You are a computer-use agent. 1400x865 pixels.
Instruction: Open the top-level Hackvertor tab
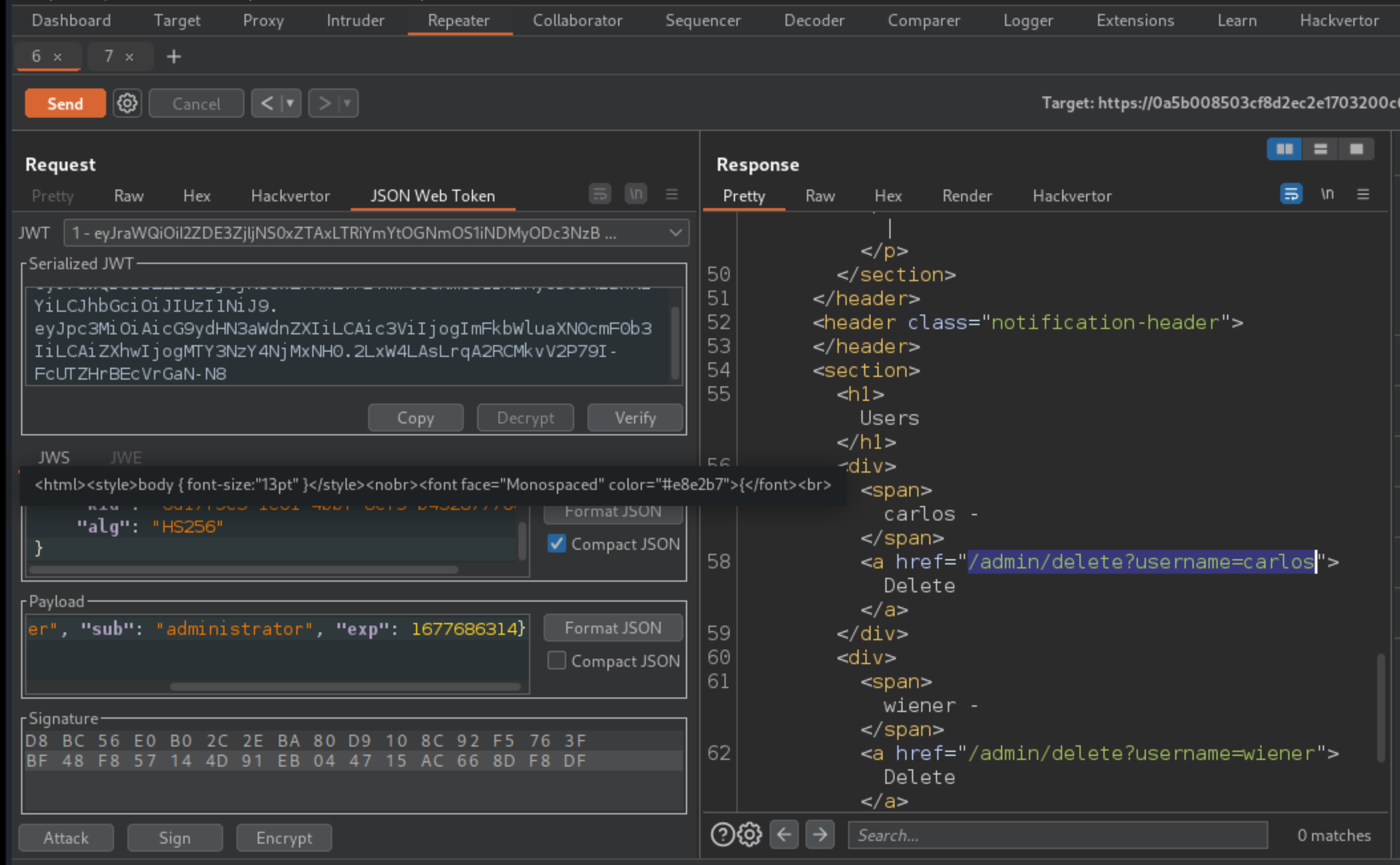1339,20
